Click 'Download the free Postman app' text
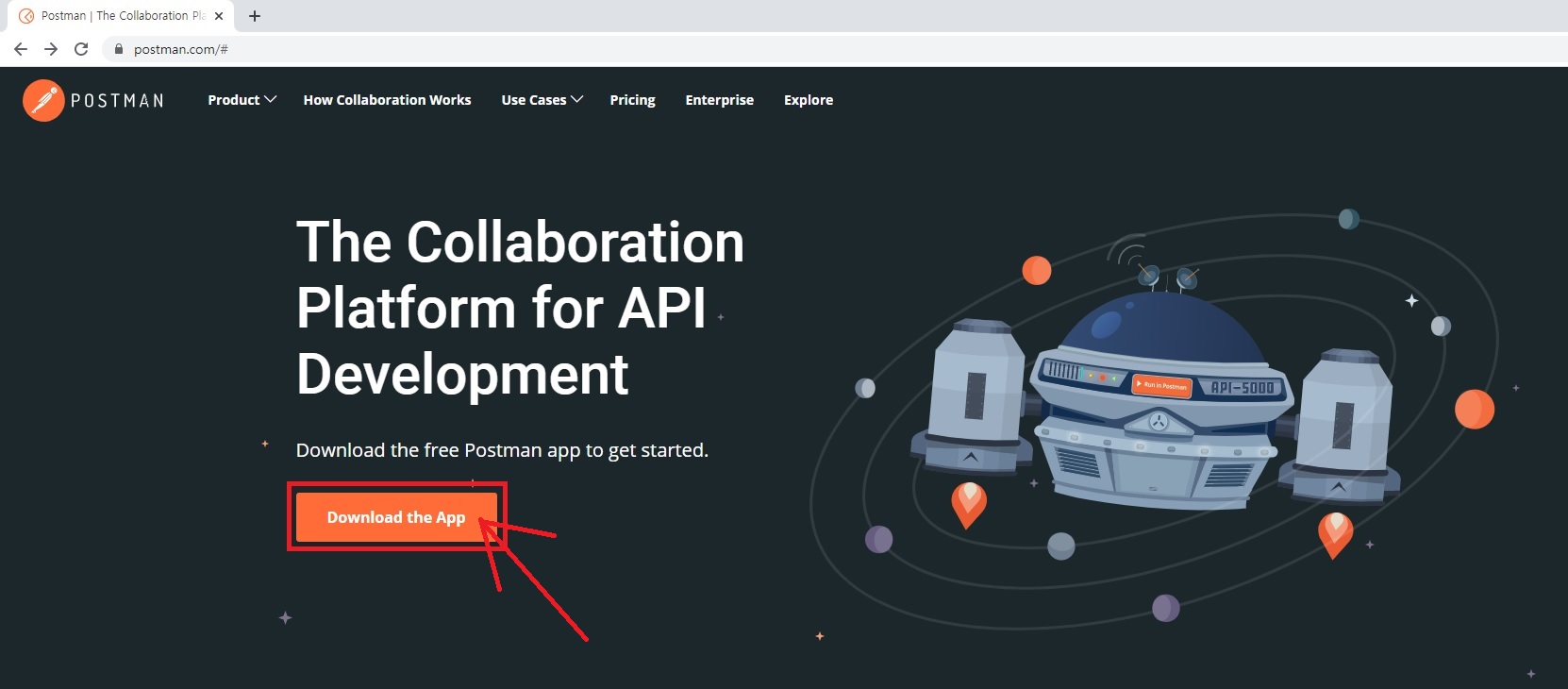 click(x=502, y=450)
